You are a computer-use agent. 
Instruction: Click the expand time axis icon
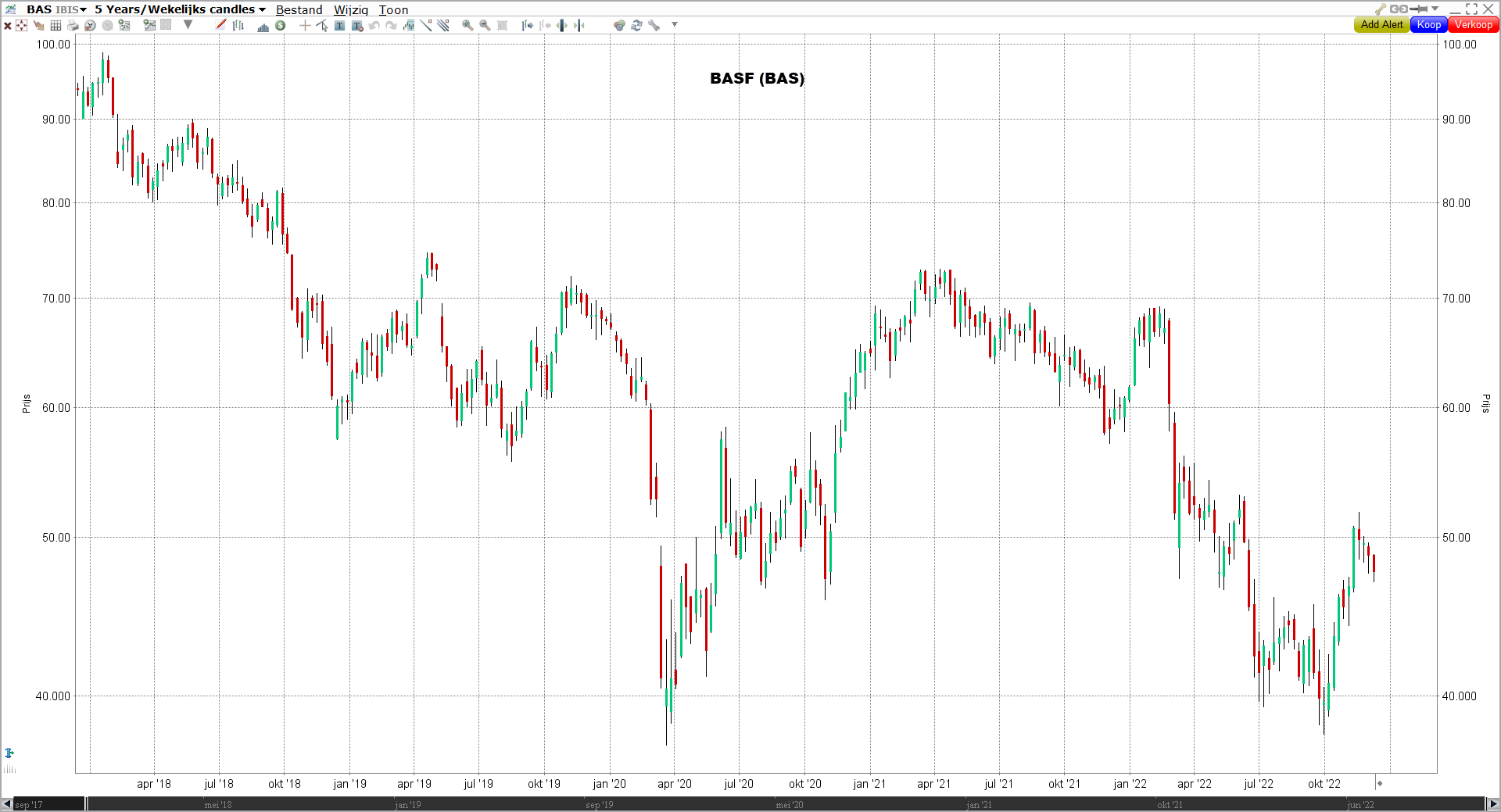tap(562, 25)
